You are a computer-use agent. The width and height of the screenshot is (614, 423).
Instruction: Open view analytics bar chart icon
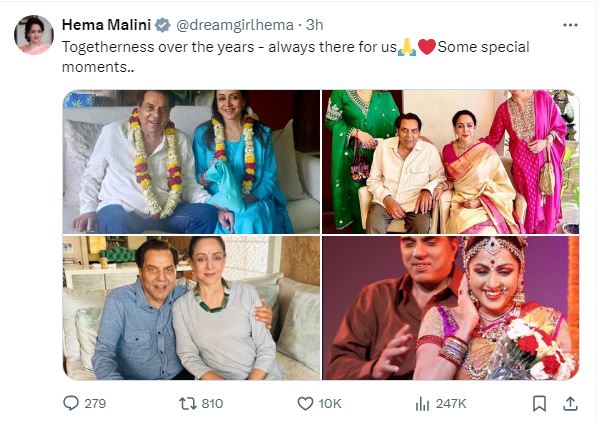pos(422,404)
